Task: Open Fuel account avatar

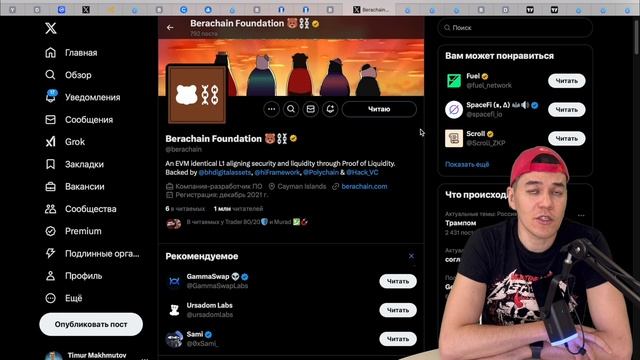Action: click(x=454, y=81)
